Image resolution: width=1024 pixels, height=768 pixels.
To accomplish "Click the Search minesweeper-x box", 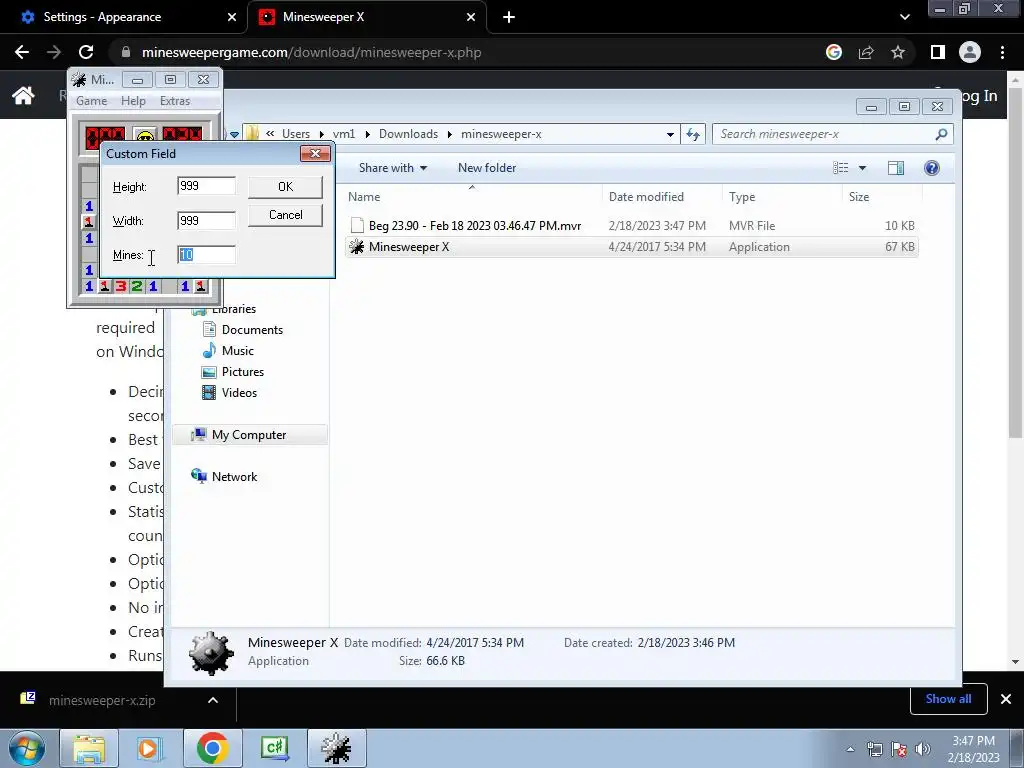I will point(833,134).
